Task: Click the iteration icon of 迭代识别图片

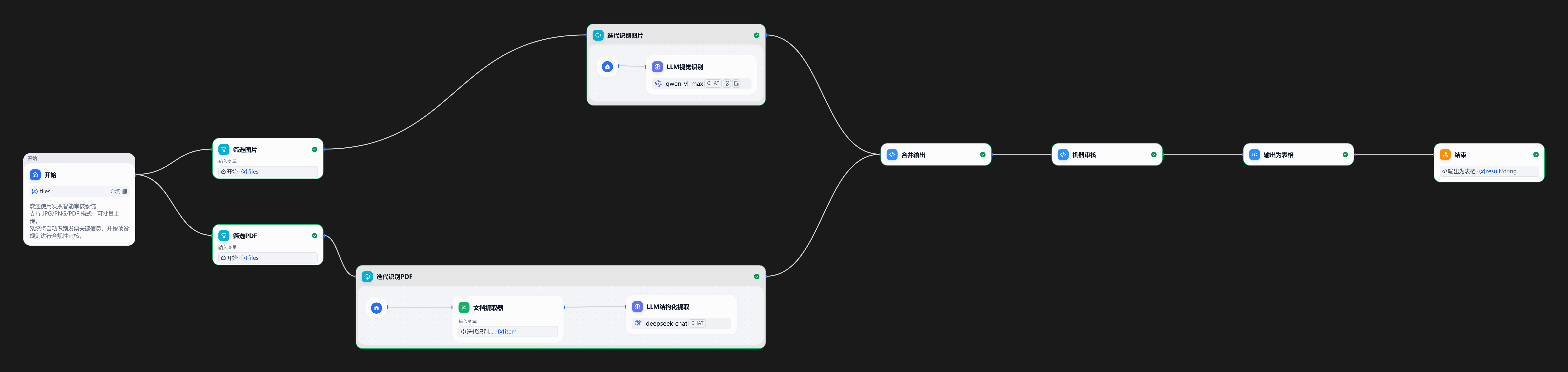Action: (x=598, y=35)
